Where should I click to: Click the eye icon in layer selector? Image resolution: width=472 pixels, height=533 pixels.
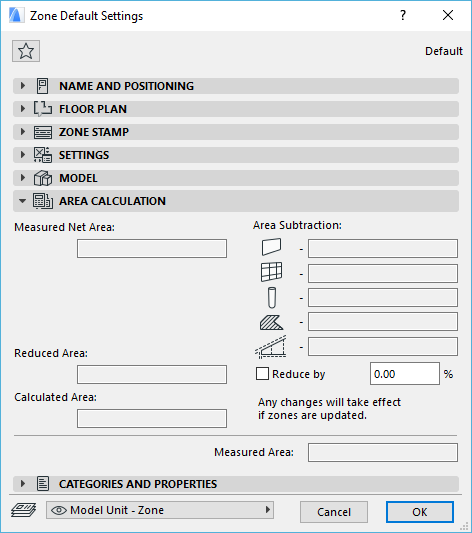(59, 510)
